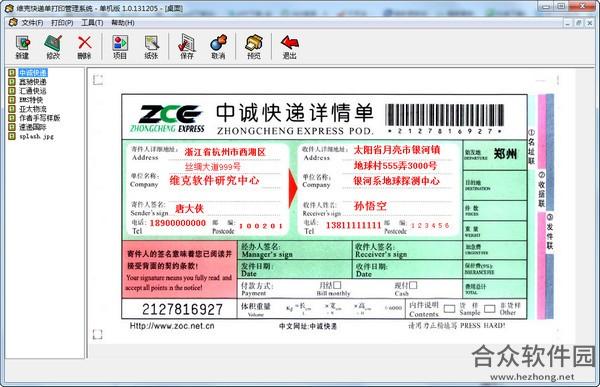
Task: Click the receiver name 孙悟空
Action: click(370, 206)
